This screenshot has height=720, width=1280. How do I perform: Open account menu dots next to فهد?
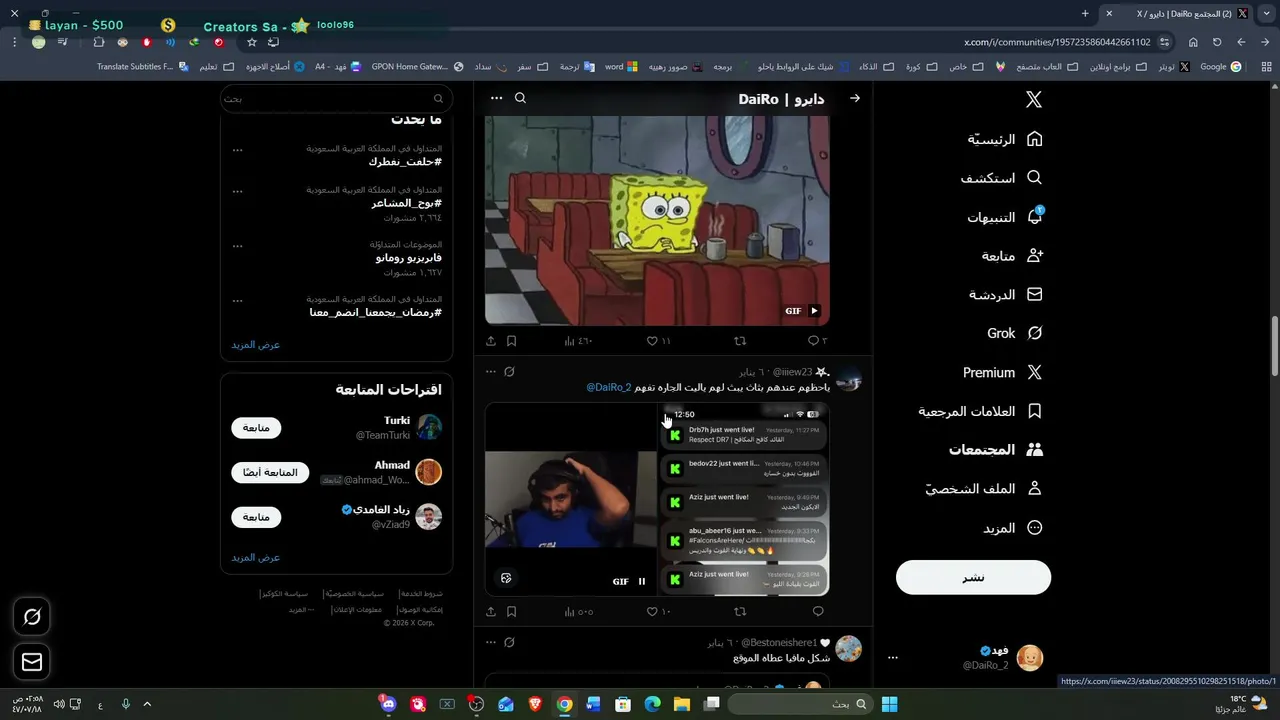893,658
